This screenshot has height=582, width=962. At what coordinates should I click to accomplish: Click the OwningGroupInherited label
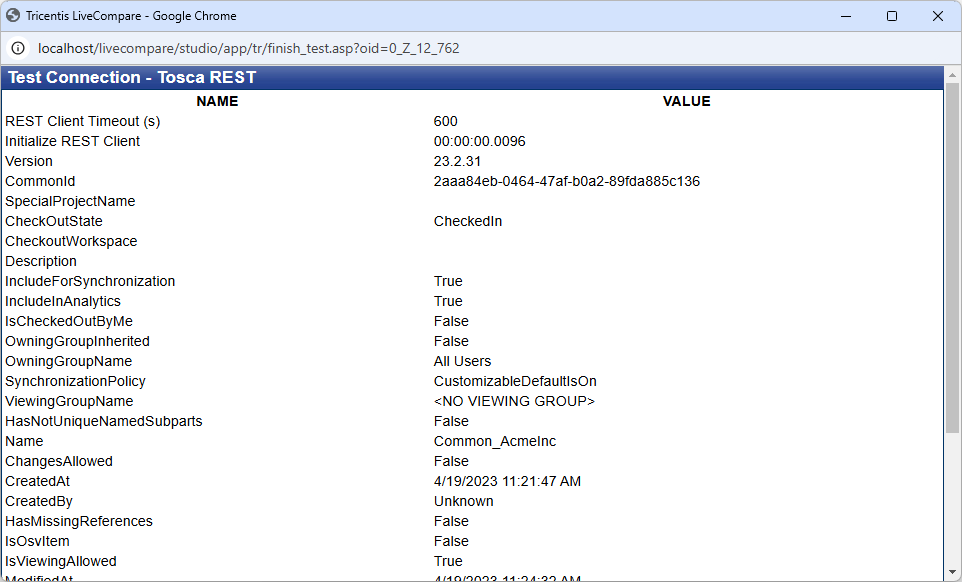click(x=77, y=342)
